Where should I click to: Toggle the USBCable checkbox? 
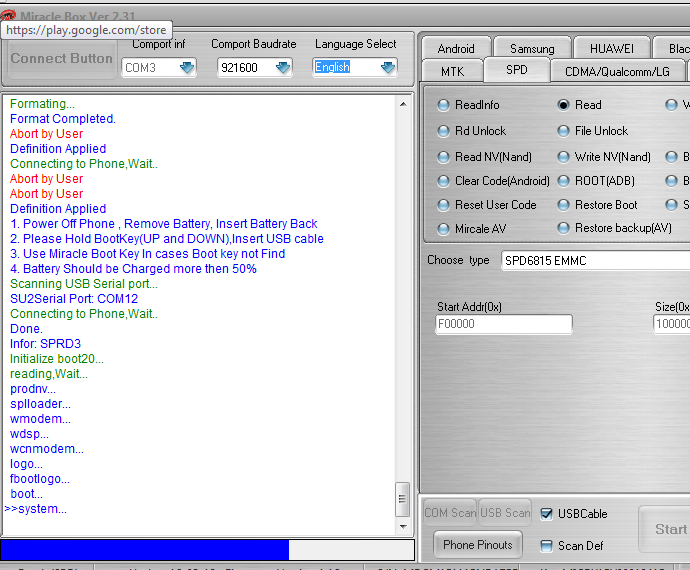point(546,514)
